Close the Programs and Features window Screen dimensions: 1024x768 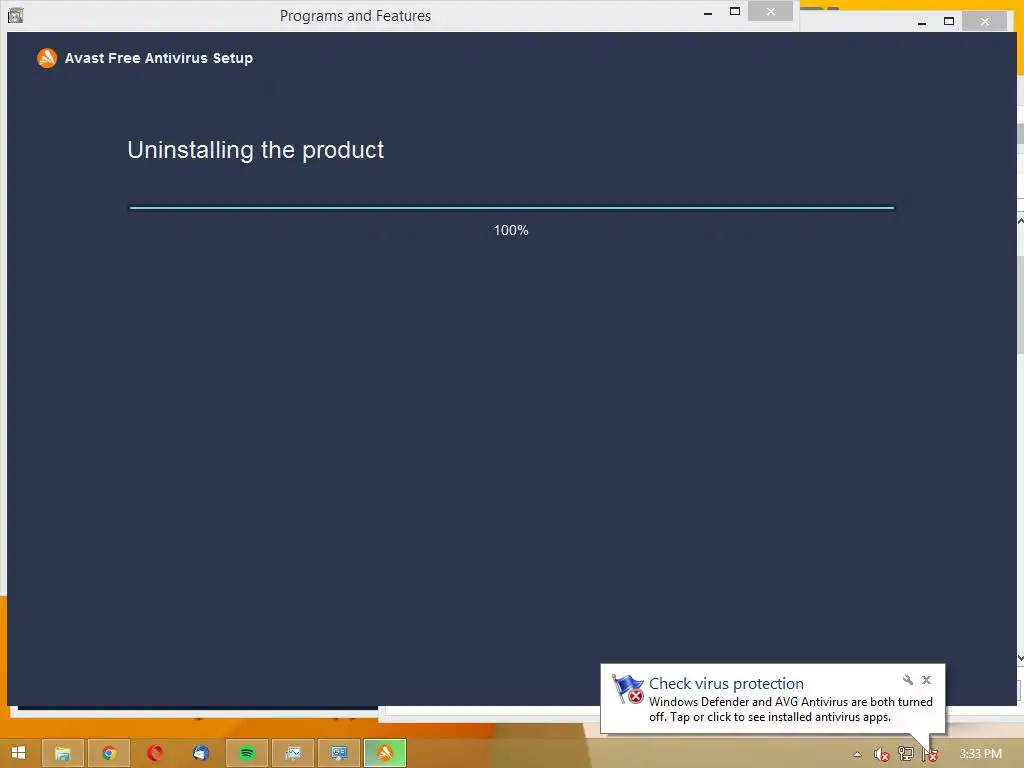(x=771, y=12)
